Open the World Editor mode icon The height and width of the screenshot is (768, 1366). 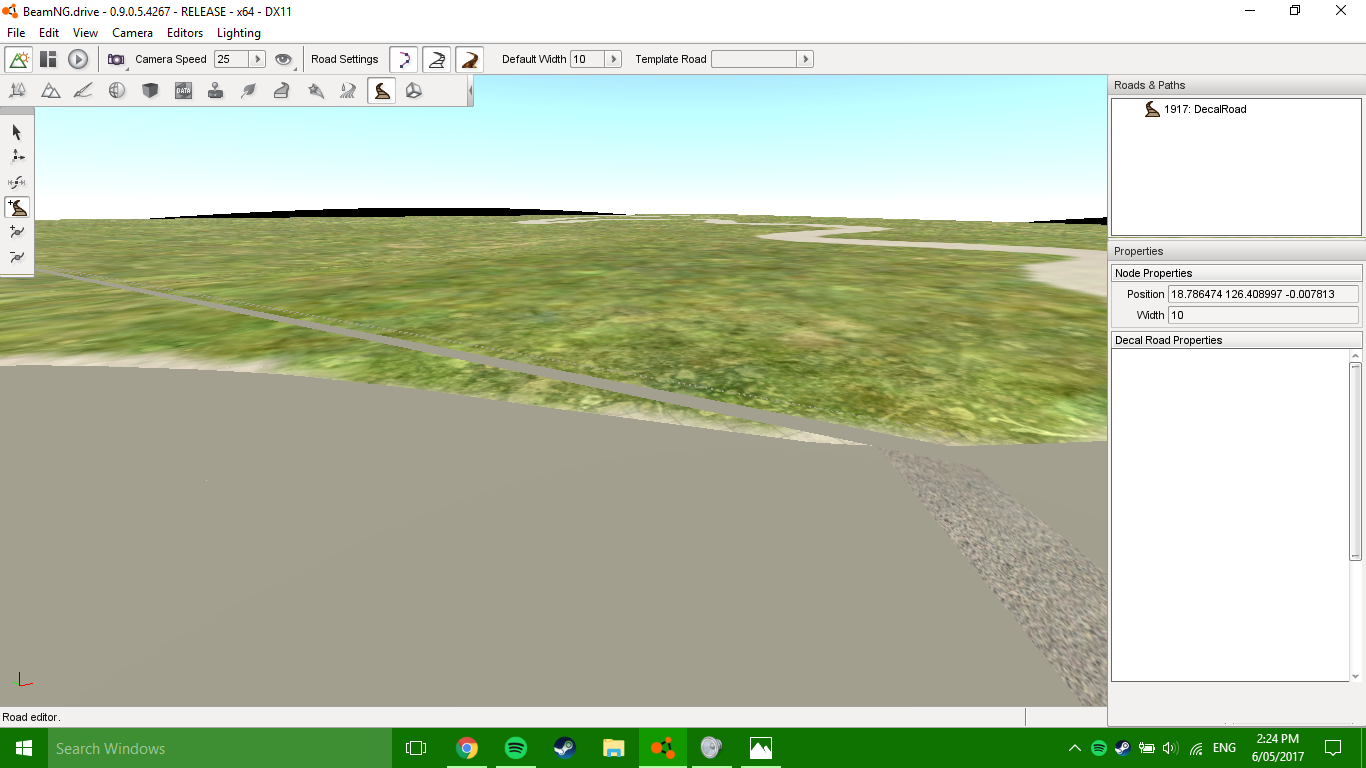pyautogui.click(x=19, y=59)
